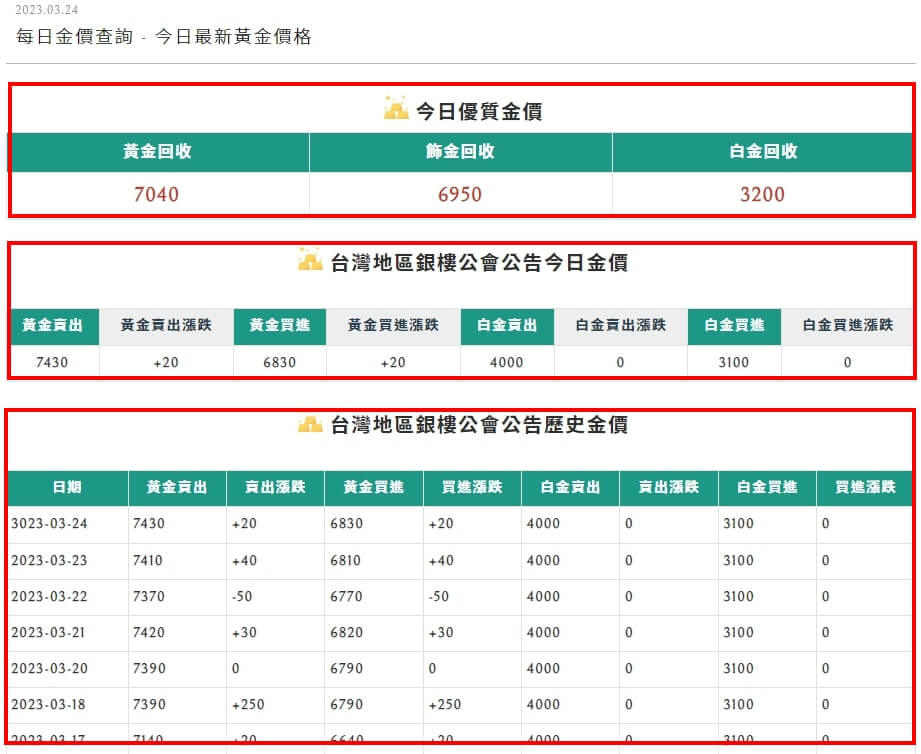Click 黃金賣出漲跌 header in today's table
Screen dimensions: 921x754
[166, 326]
